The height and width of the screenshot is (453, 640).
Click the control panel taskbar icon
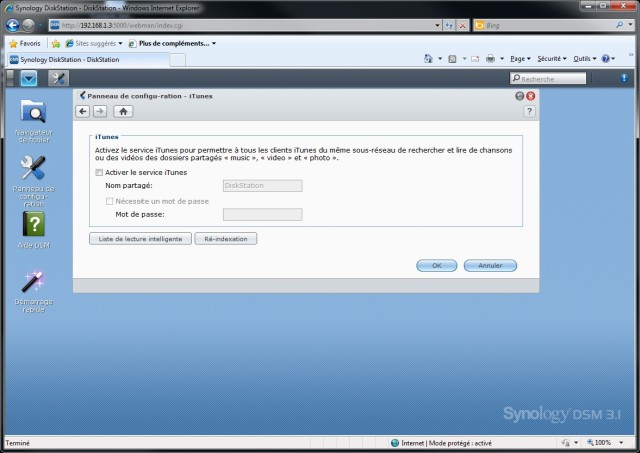(x=58, y=78)
